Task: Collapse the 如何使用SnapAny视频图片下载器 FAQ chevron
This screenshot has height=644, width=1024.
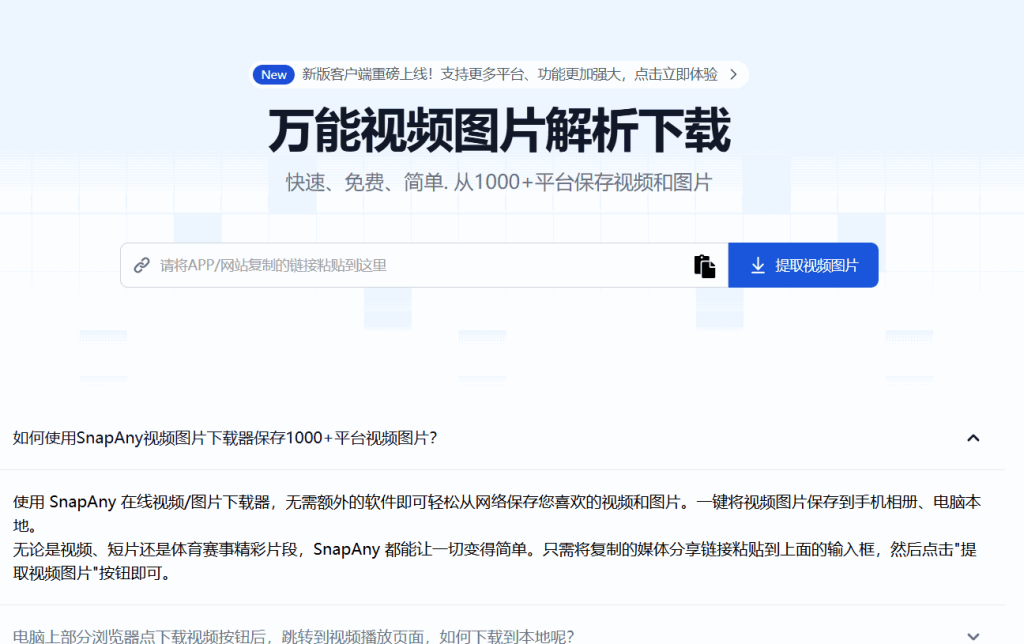Action: [x=973, y=438]
